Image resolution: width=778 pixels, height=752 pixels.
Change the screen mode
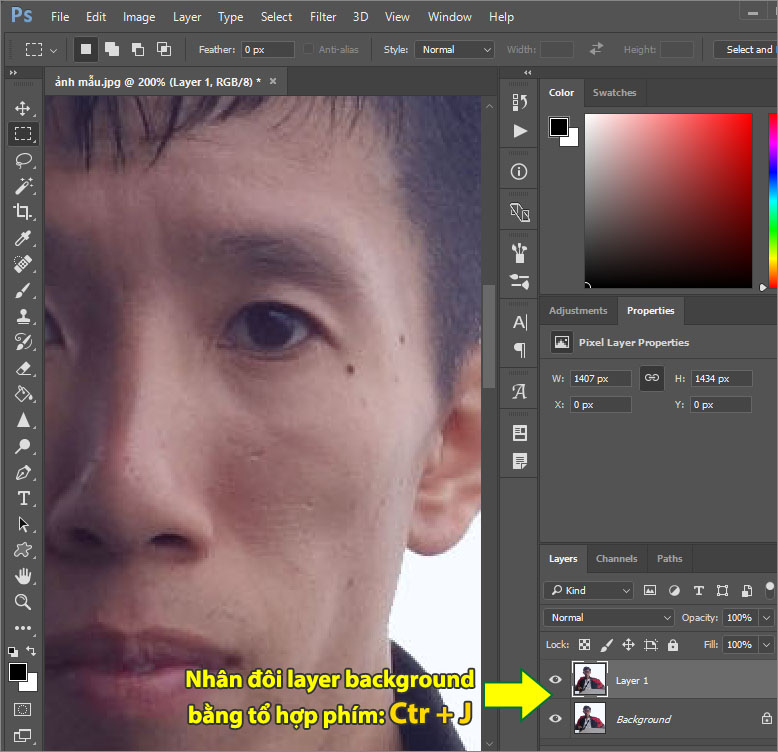point(22,735)
